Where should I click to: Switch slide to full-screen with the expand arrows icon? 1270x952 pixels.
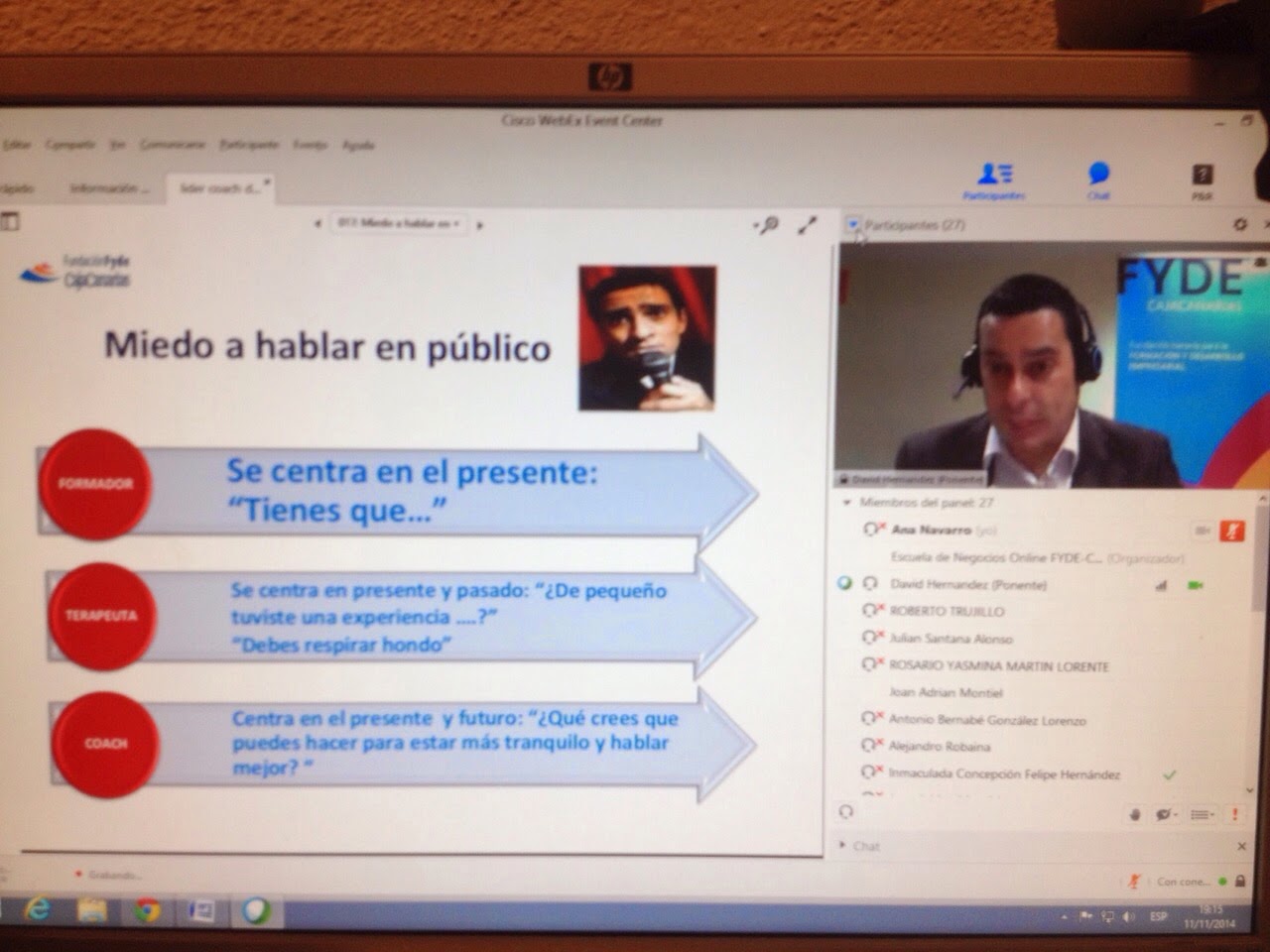click(808, 225)
